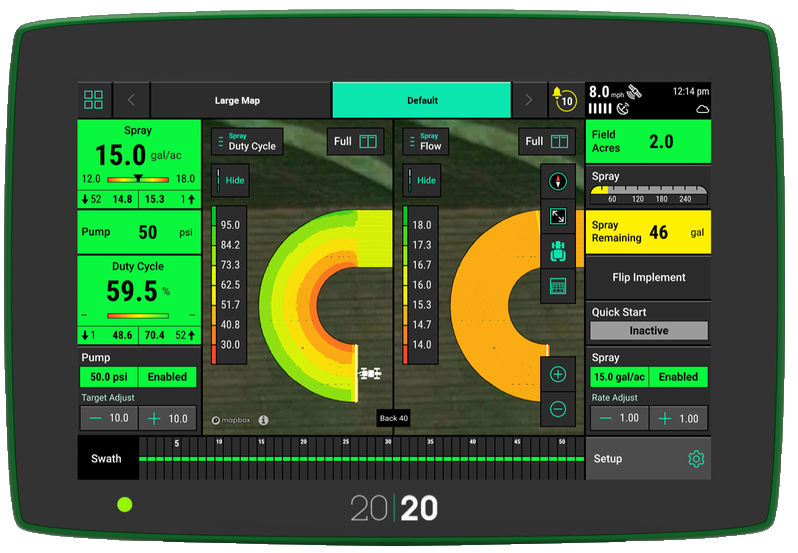798x553 pixels.
Task: Toggle Pump Enabled button
Action: [x=167, y=377]
